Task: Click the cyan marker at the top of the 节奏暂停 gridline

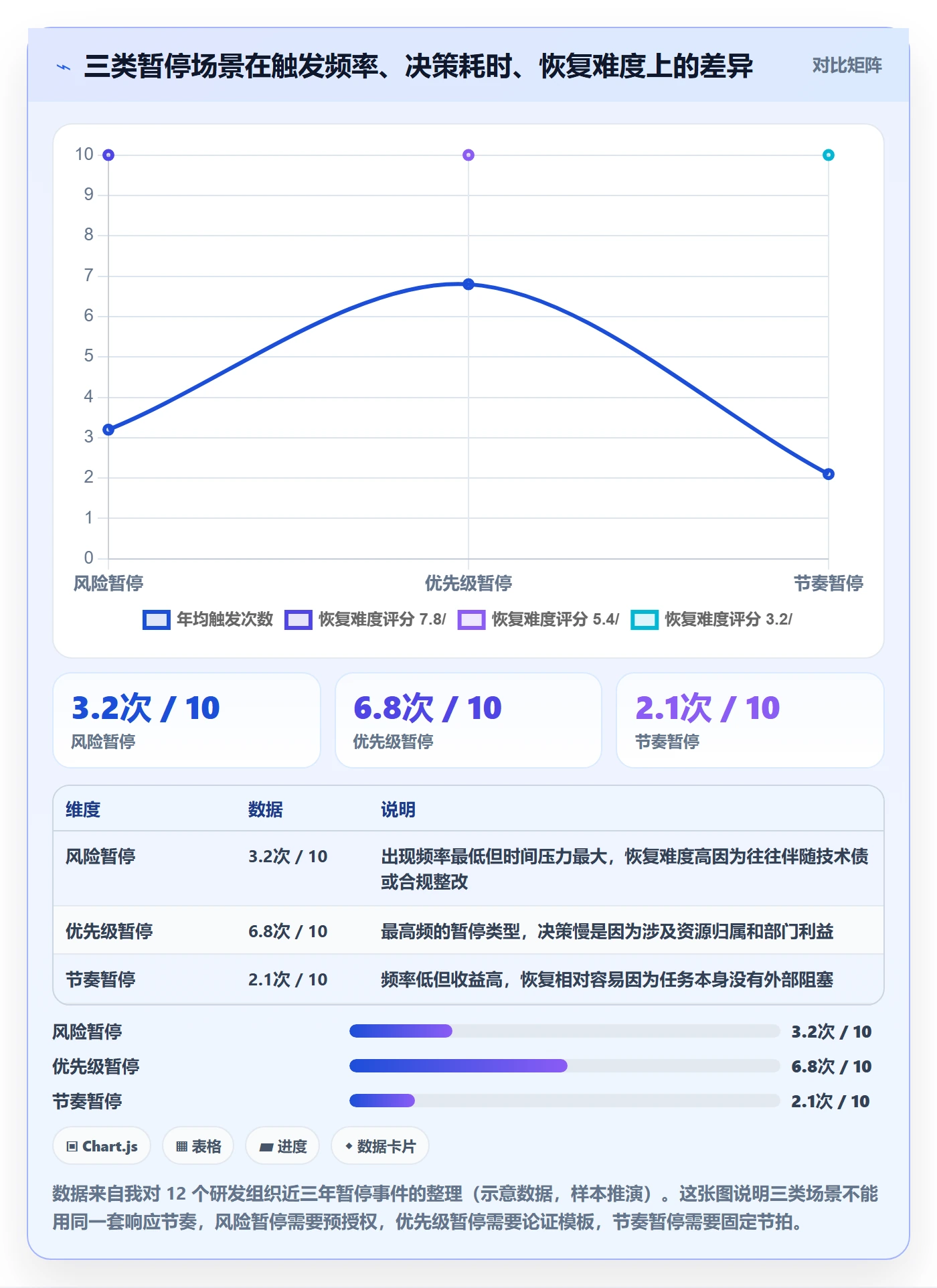Action: [828, 155]
